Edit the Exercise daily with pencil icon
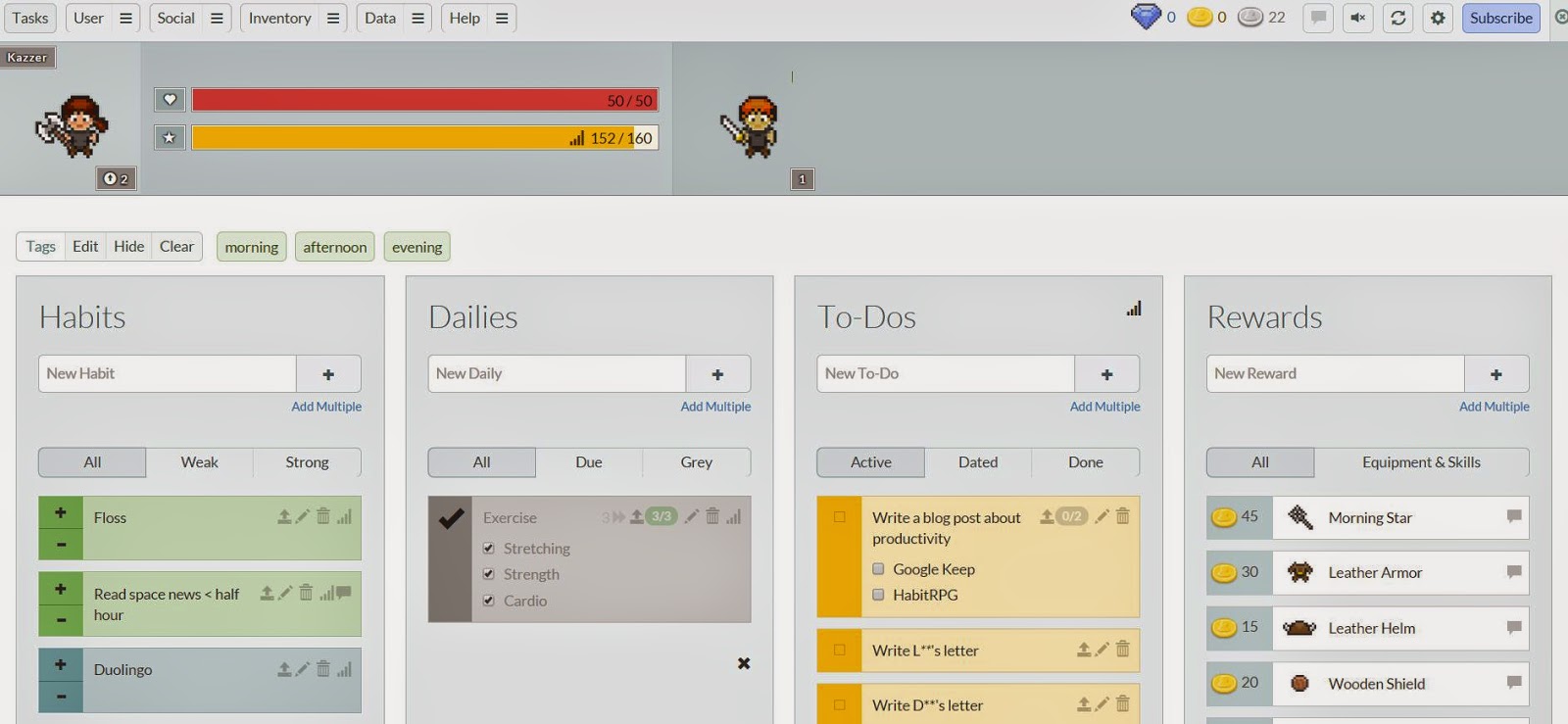The height and width of the screenshot is (724, 1568). (x=692, y=516)
